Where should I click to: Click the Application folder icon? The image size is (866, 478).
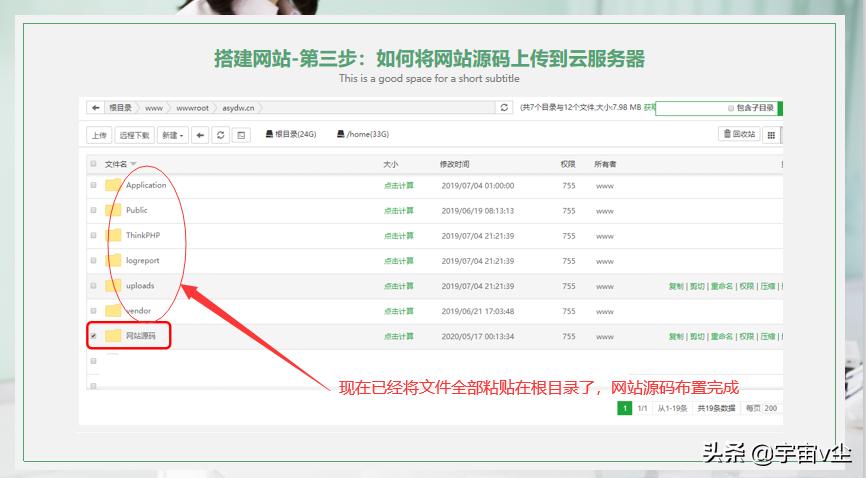[113, 185]
